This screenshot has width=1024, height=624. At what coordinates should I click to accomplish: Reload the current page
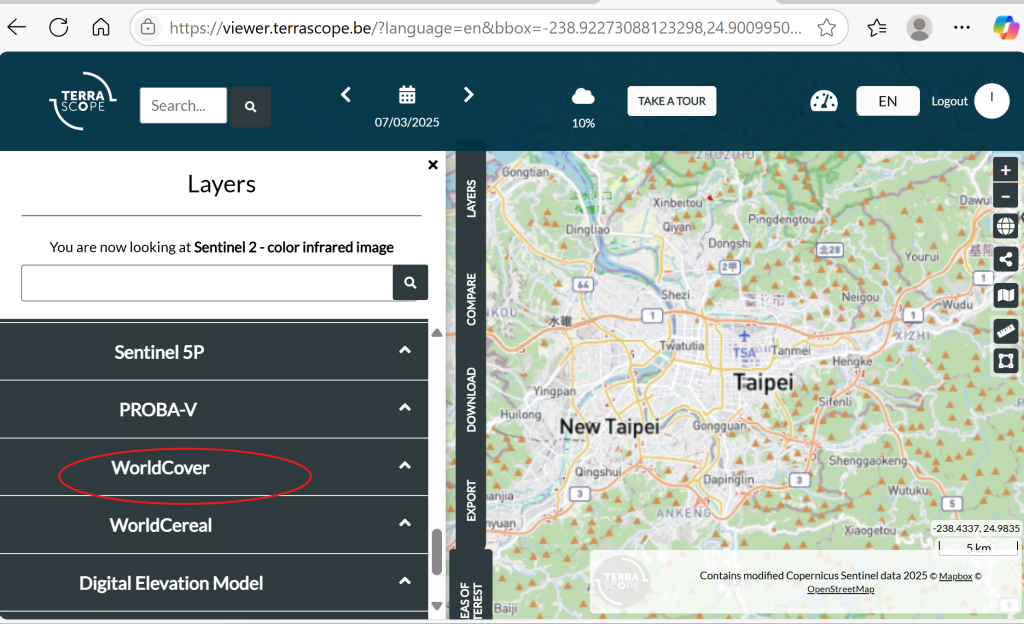click(59, 27)
